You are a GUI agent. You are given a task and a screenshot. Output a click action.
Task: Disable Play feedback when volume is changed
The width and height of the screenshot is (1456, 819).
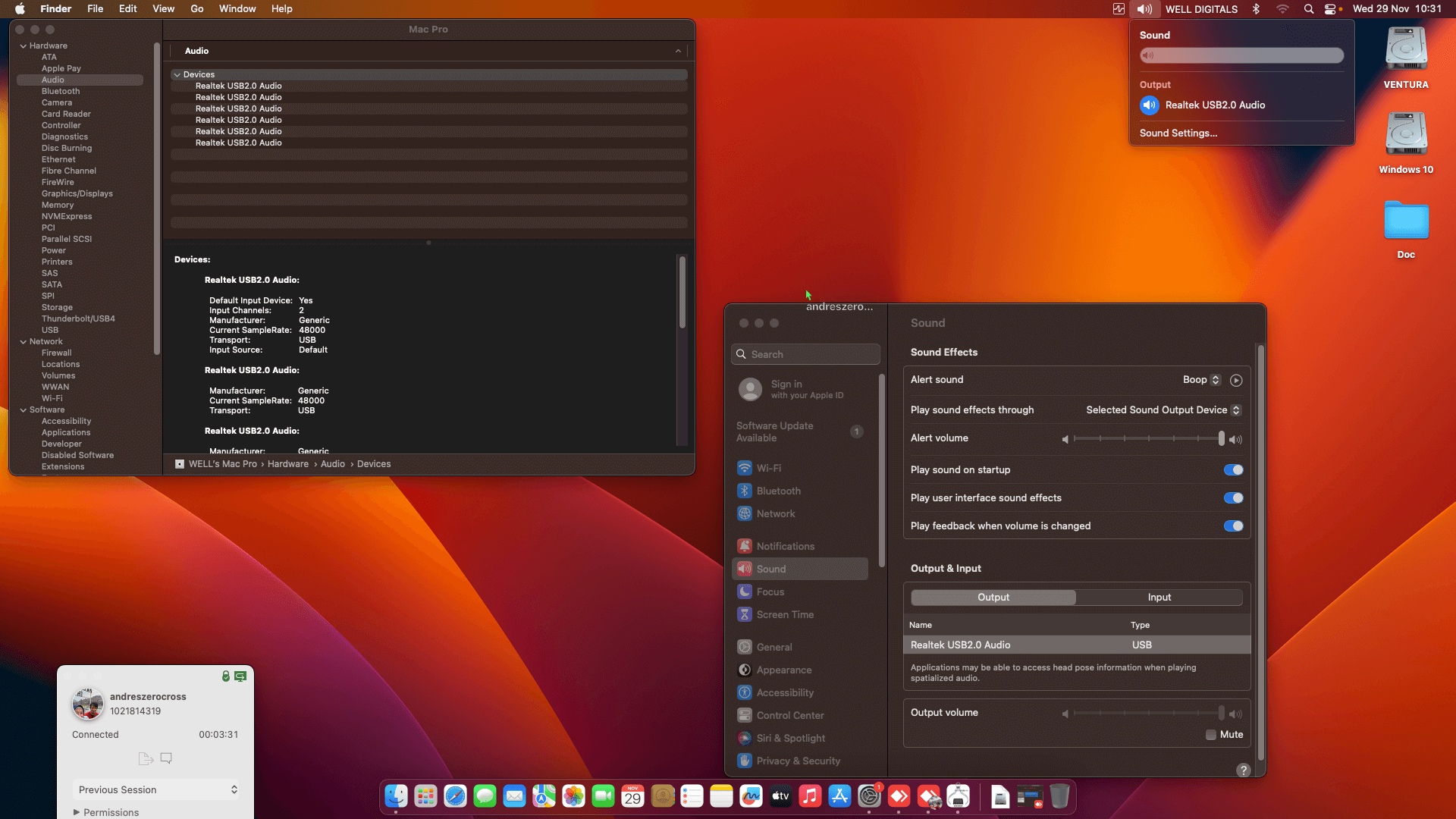tap(1233, 526)
